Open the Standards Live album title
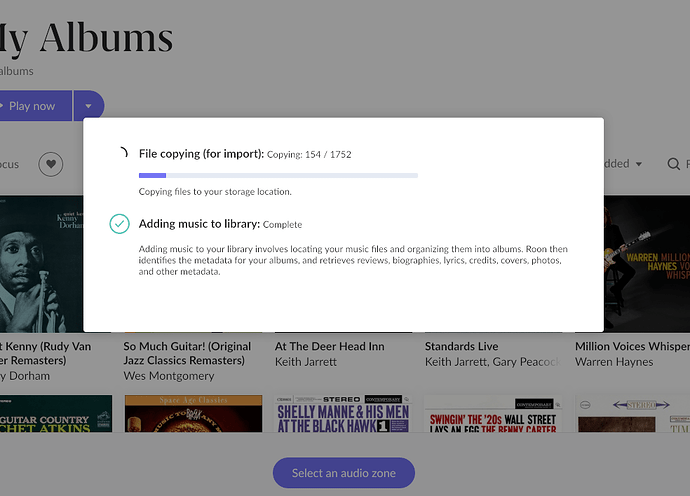 tap(462, 346)
